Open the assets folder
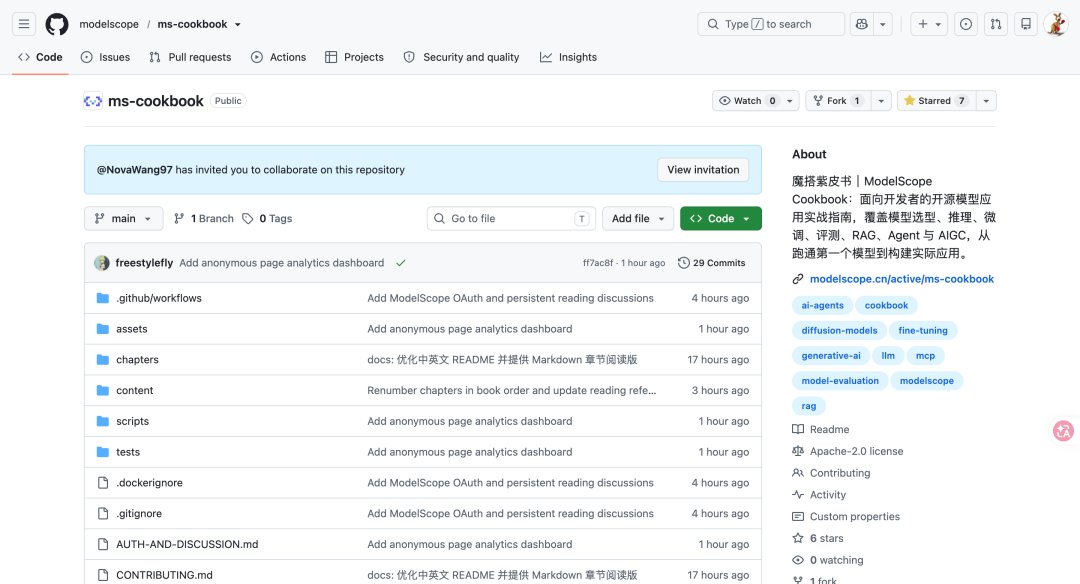This screenshot has height=584, width=1080. [132, 329]
